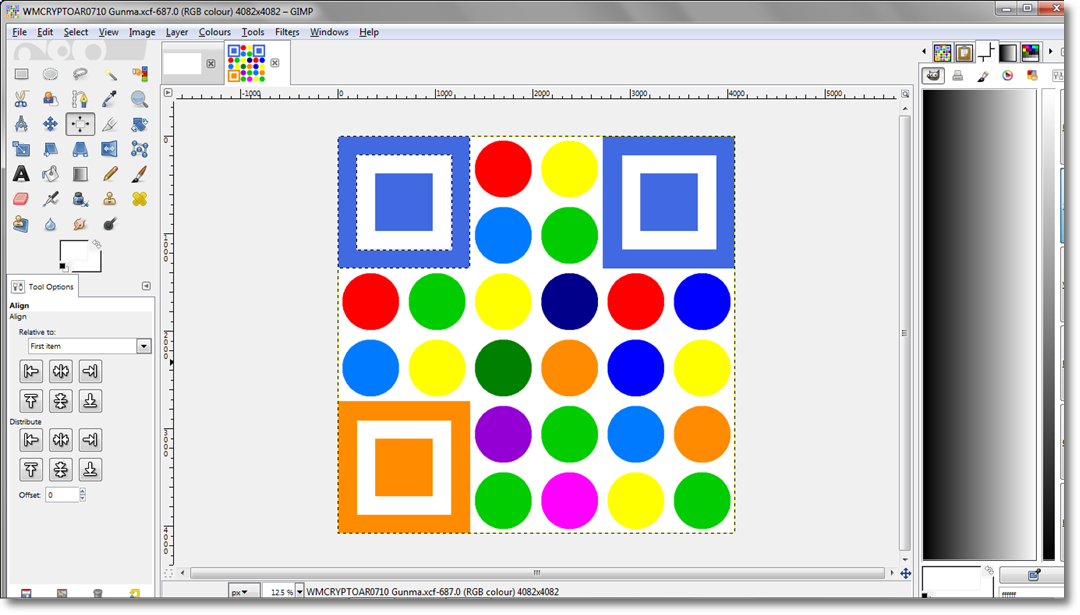Screen dimensions: 1080x615
Task: Align top edge of target
Action: (31, 401)
